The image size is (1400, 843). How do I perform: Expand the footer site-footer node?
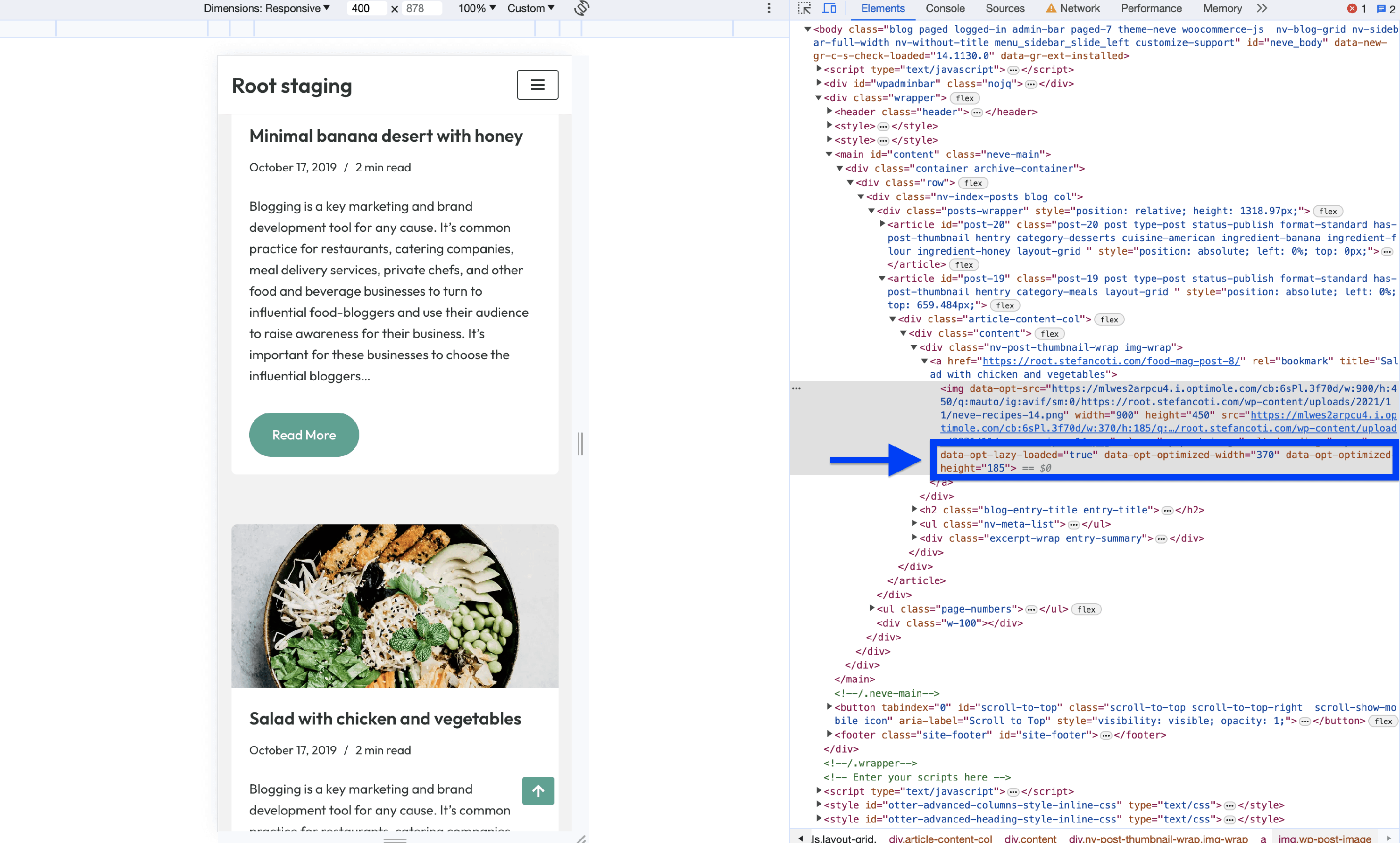[x=830, y=734]
